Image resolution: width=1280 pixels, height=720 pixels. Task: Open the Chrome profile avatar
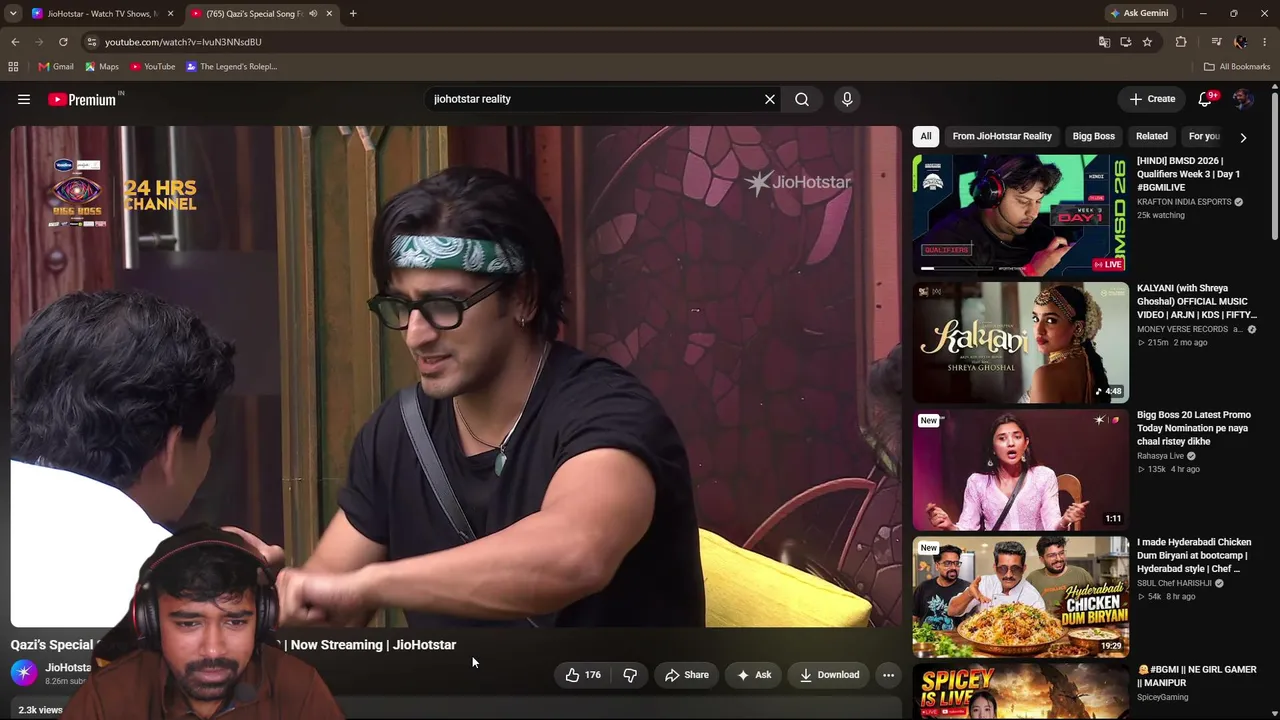coord(1241,42)
